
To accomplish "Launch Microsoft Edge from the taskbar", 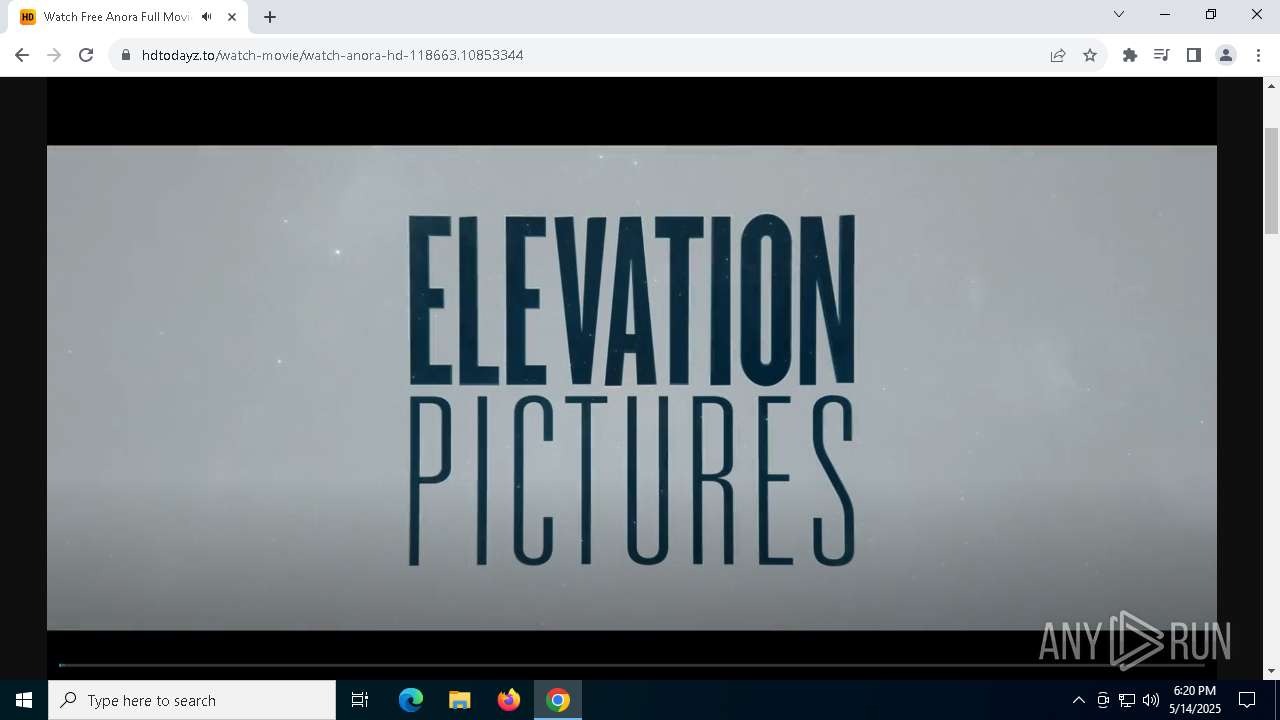I will [411, 700].
